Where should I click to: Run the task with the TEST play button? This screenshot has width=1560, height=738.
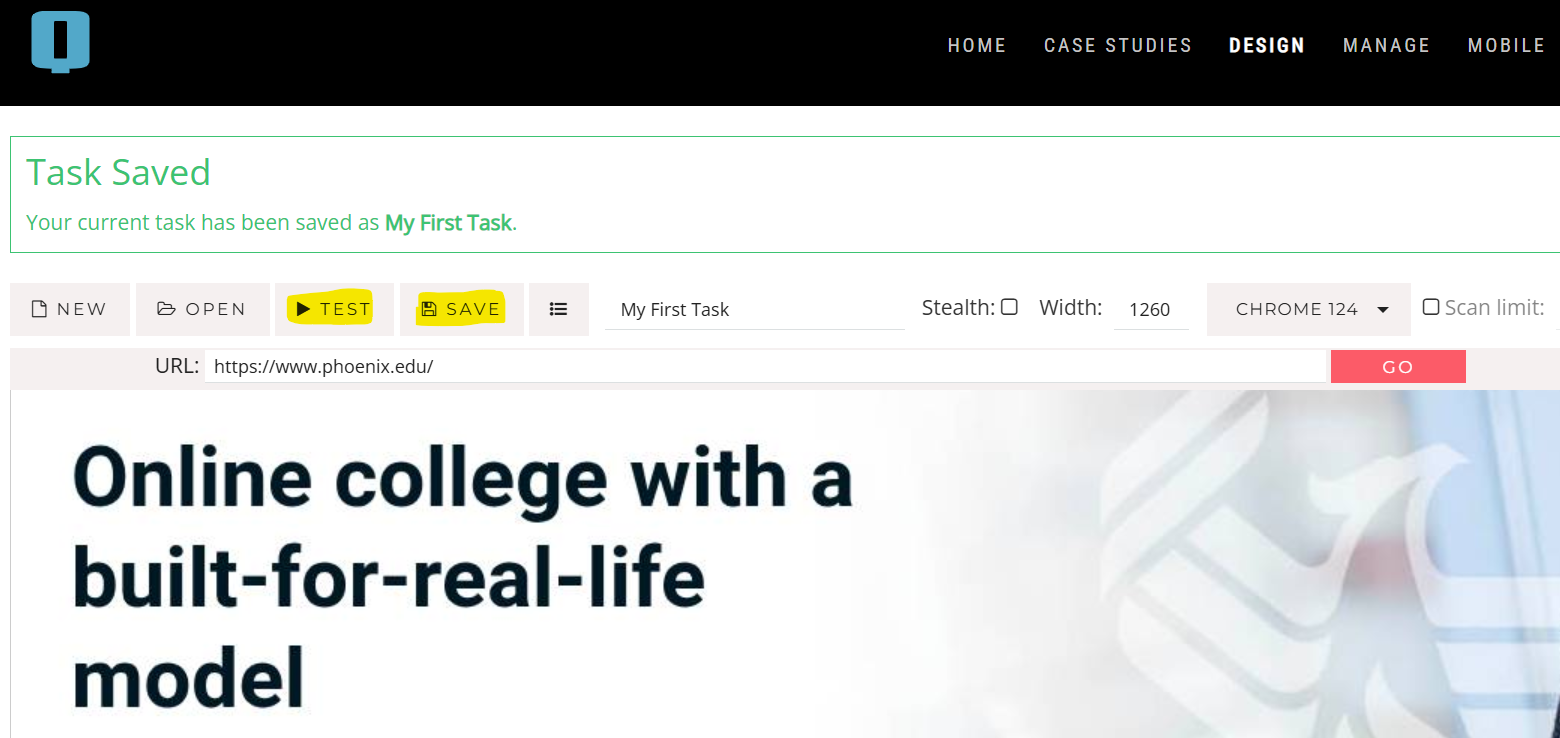coord(334,309)
